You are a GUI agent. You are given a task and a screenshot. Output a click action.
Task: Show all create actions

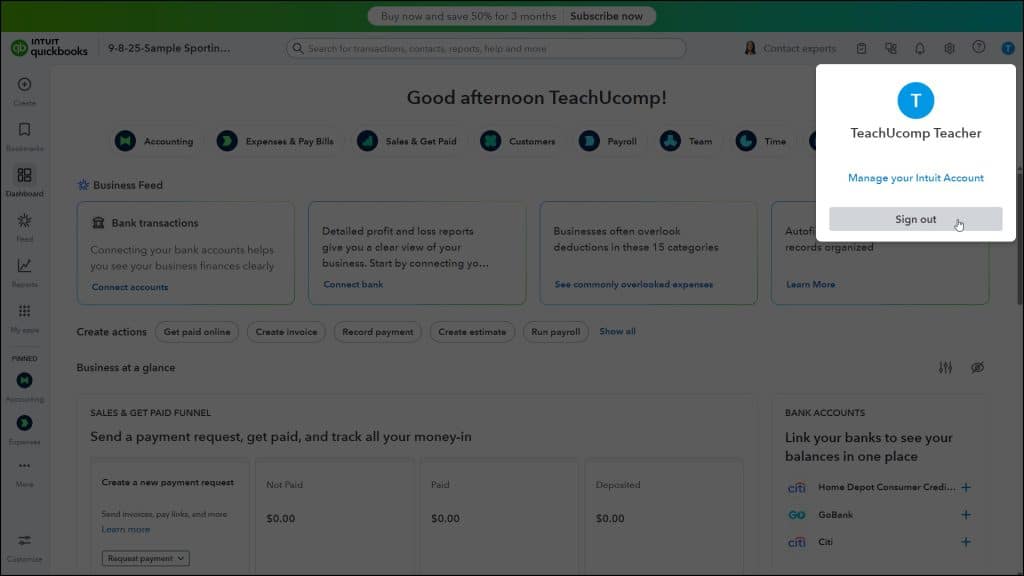617,331
